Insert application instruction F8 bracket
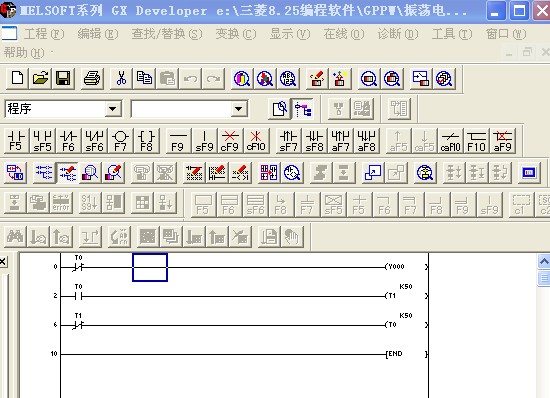The width and height of the screenshot is (550, 398). [146, 141]
